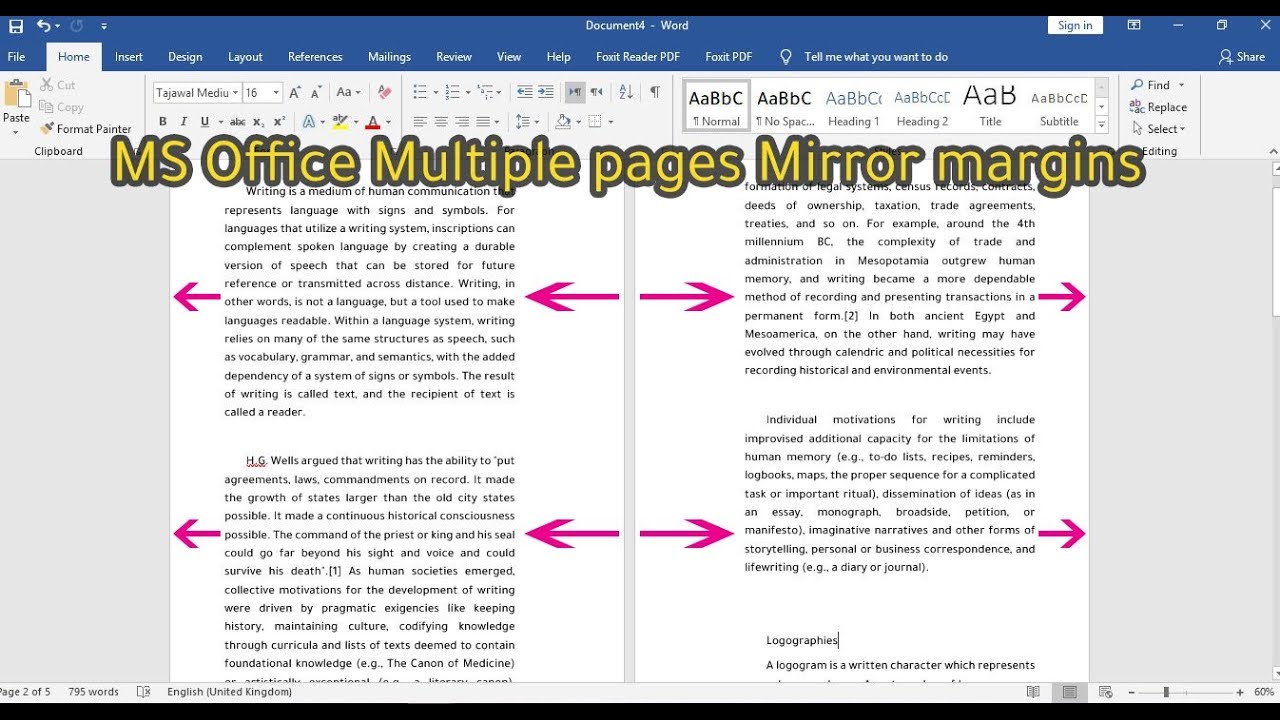Toggle bold formatting
1280x720 pixels.
163,122
